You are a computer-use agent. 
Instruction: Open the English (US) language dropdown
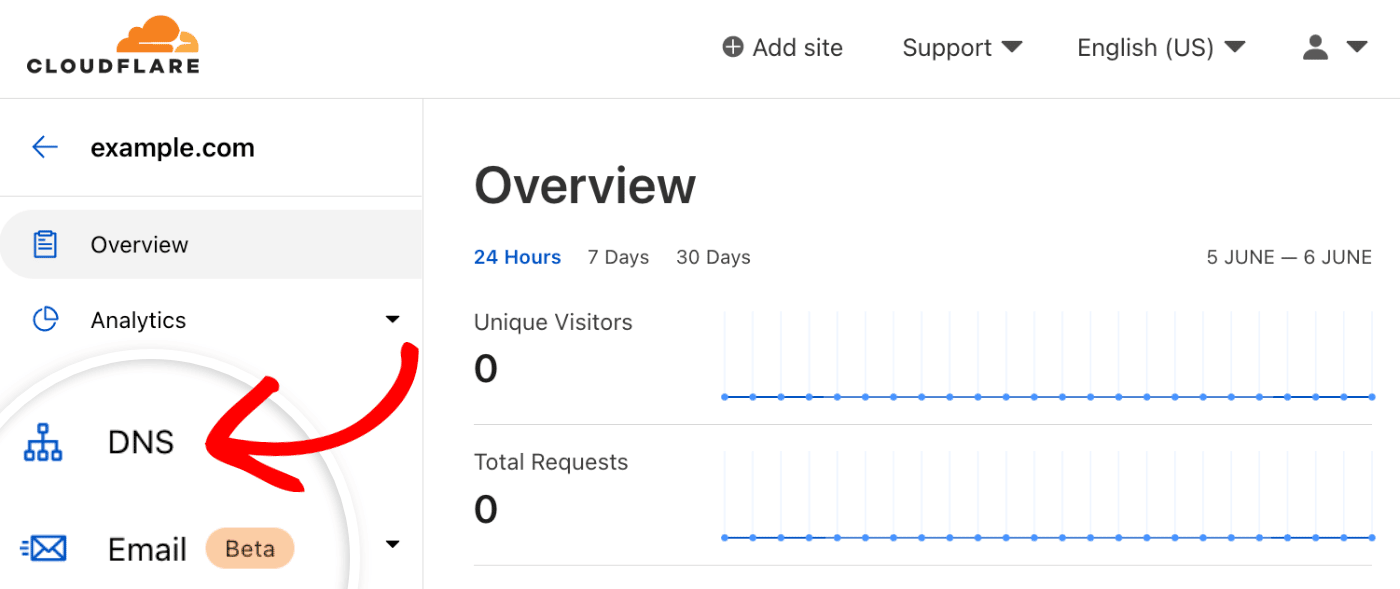tap(1160, 47)
